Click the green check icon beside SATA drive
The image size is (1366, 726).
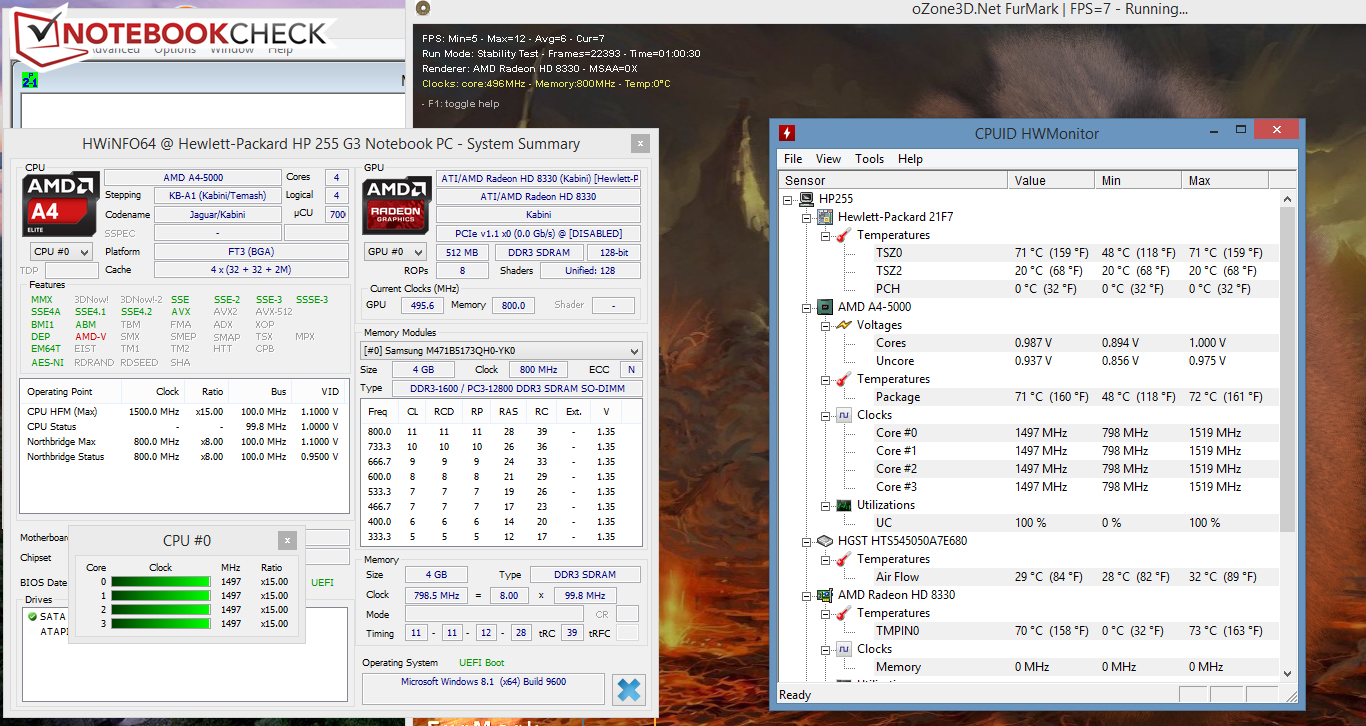(x=33, y=617)
